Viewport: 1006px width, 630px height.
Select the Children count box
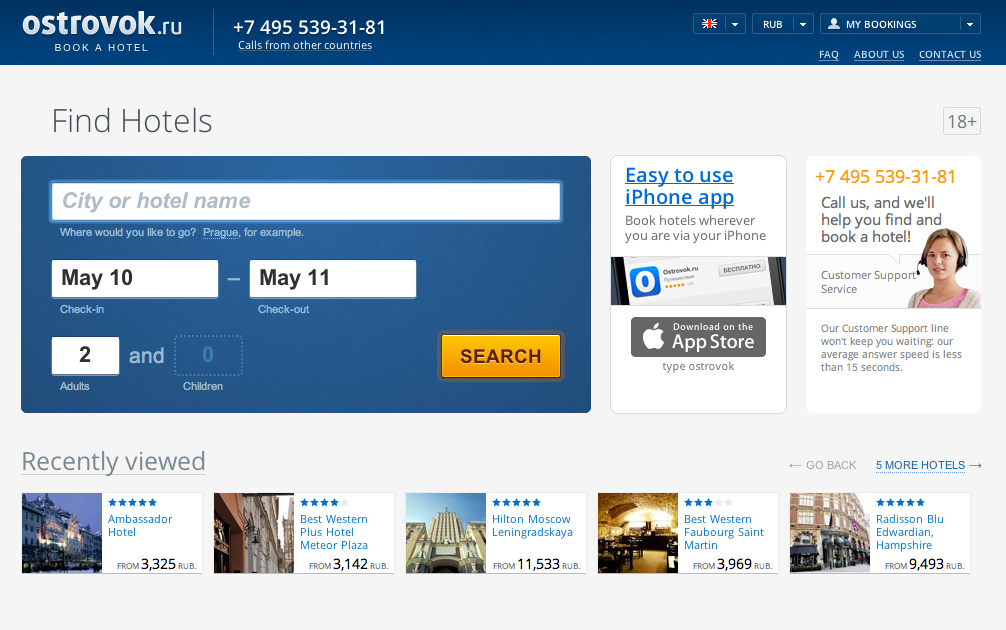pyautogui.click(x=209, y=355)
